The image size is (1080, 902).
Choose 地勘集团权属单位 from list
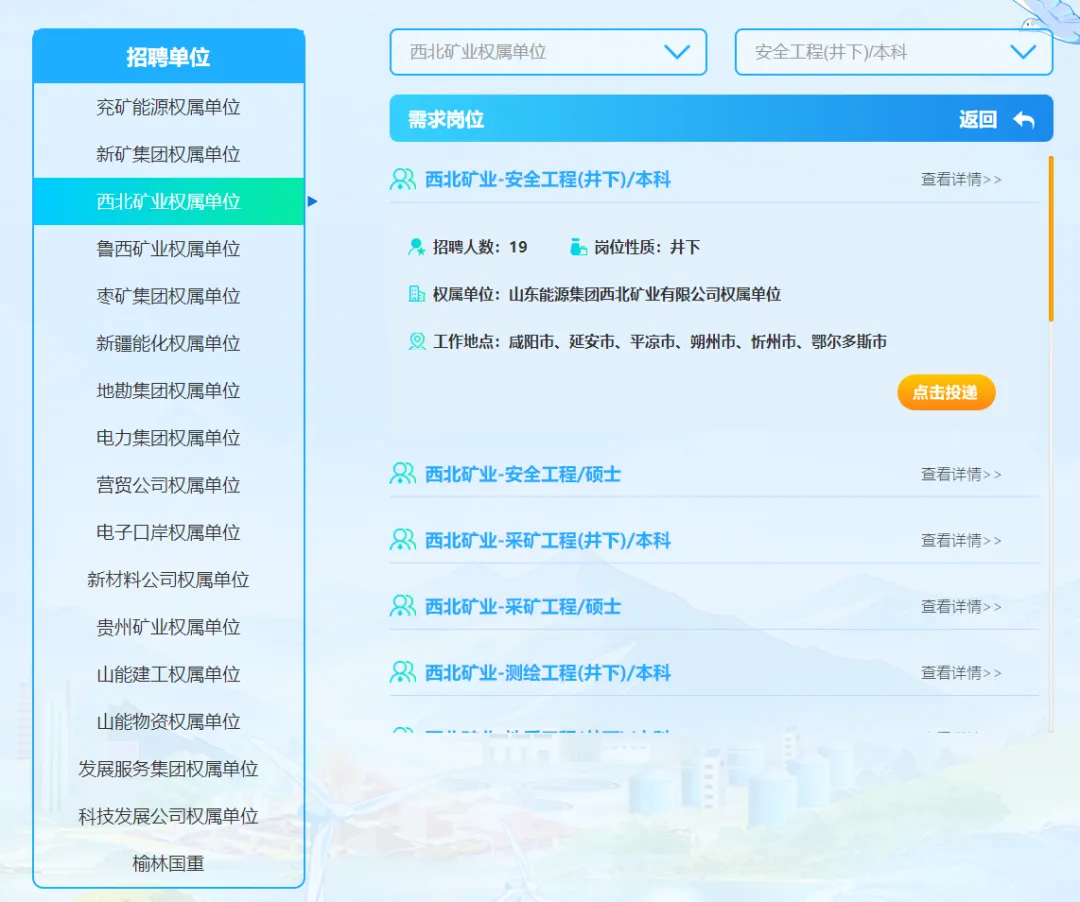point(169,390)
